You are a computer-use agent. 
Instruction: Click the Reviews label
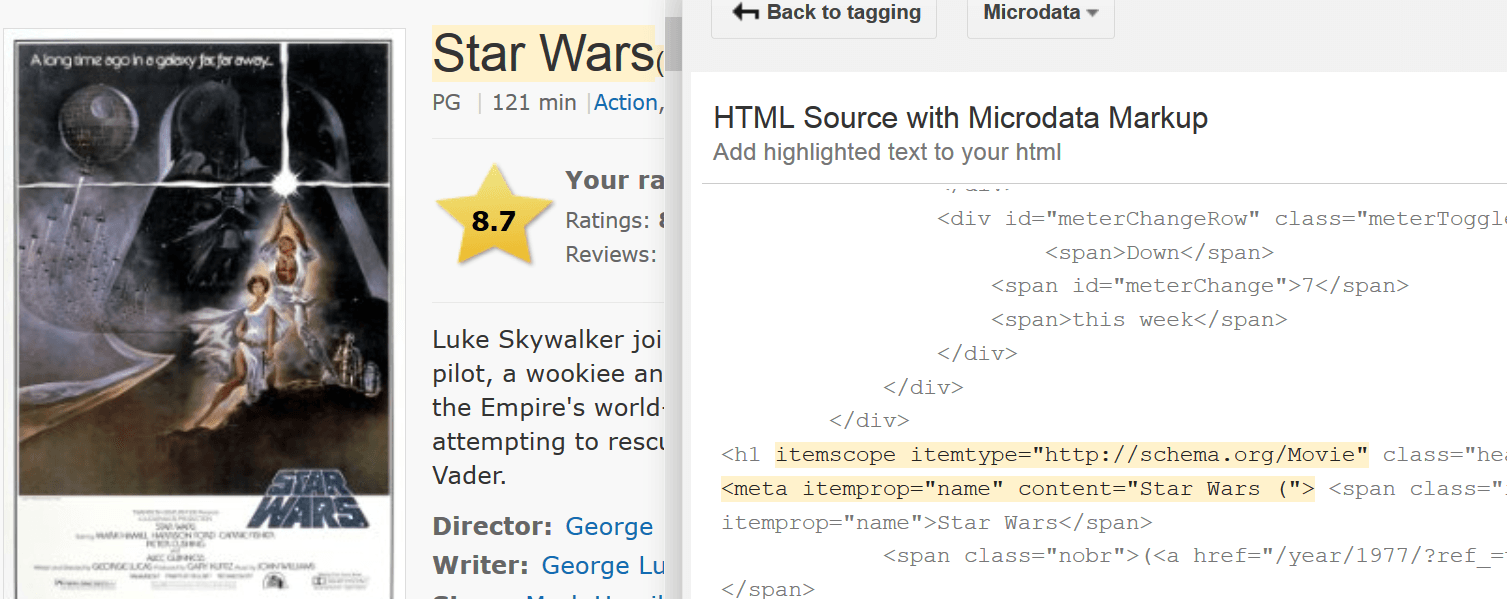point(610,254)
